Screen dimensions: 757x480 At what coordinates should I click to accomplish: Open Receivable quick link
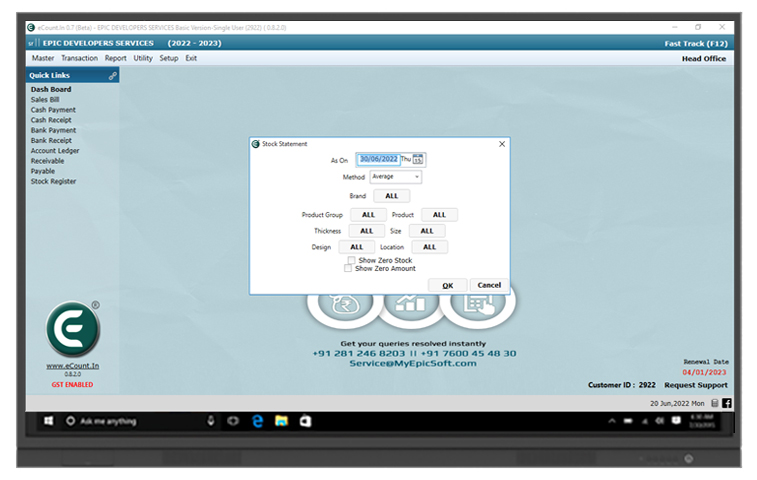pos(47,161)
